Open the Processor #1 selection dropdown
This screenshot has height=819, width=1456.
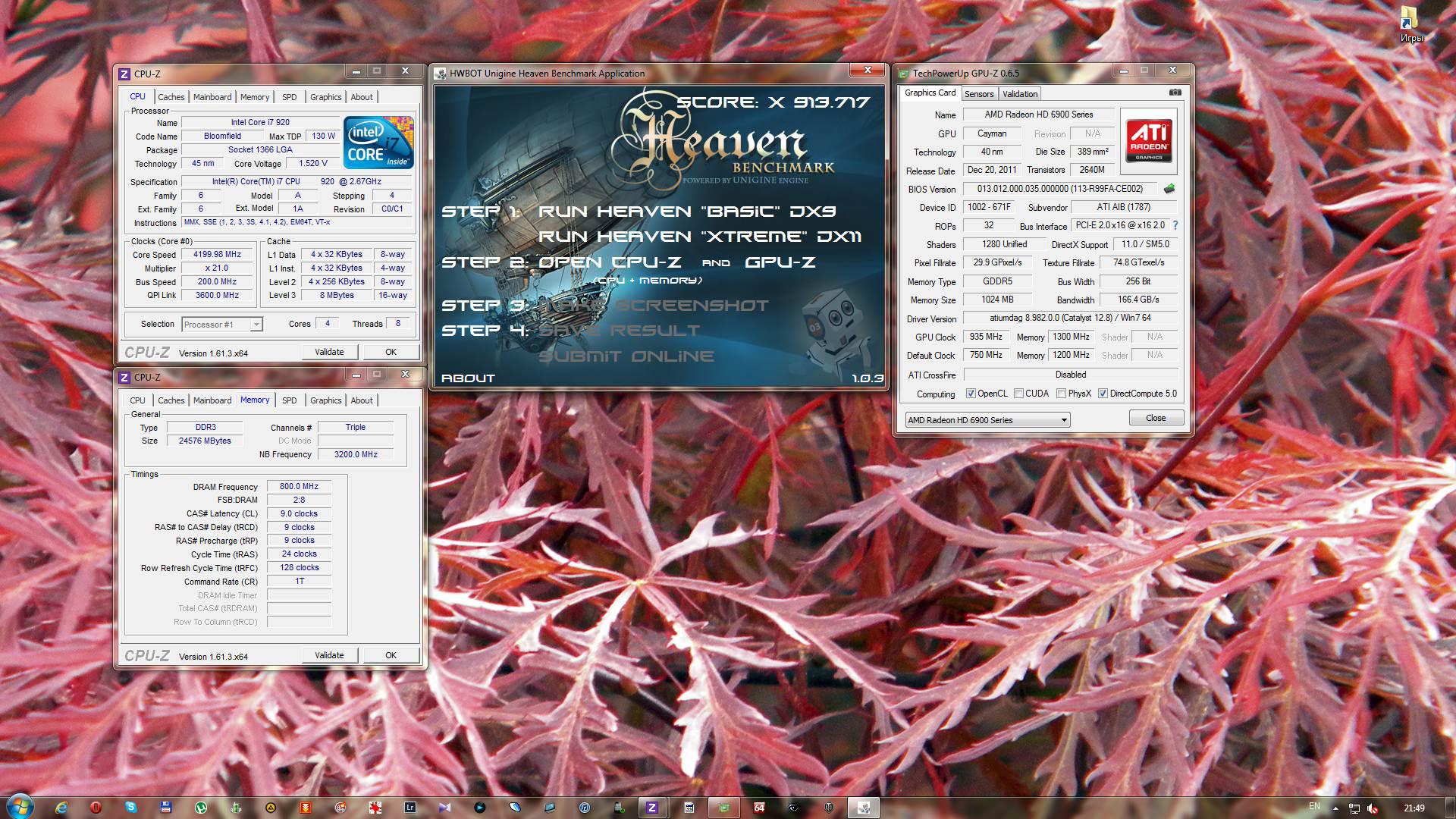222,325
